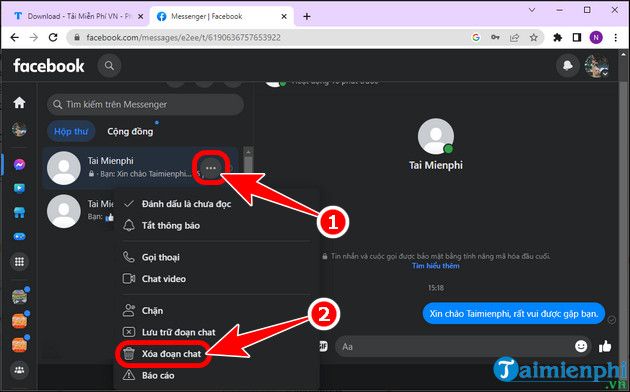
Task: Click Tai Mienphi avatar in chat header
Action: pyautogui.click(x=436, y=137)
